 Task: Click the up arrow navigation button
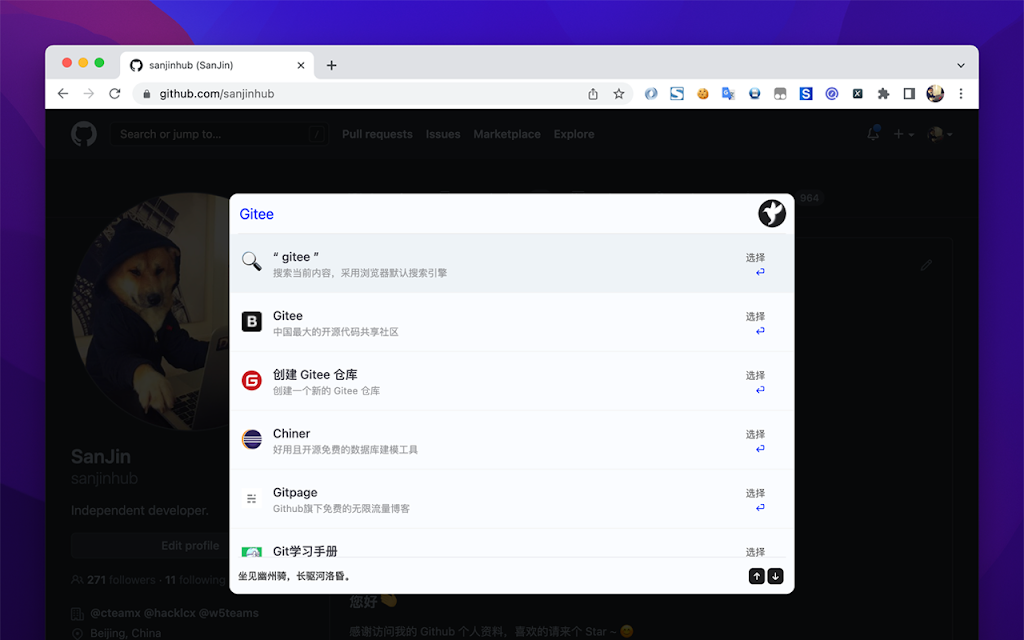[756, 576]
